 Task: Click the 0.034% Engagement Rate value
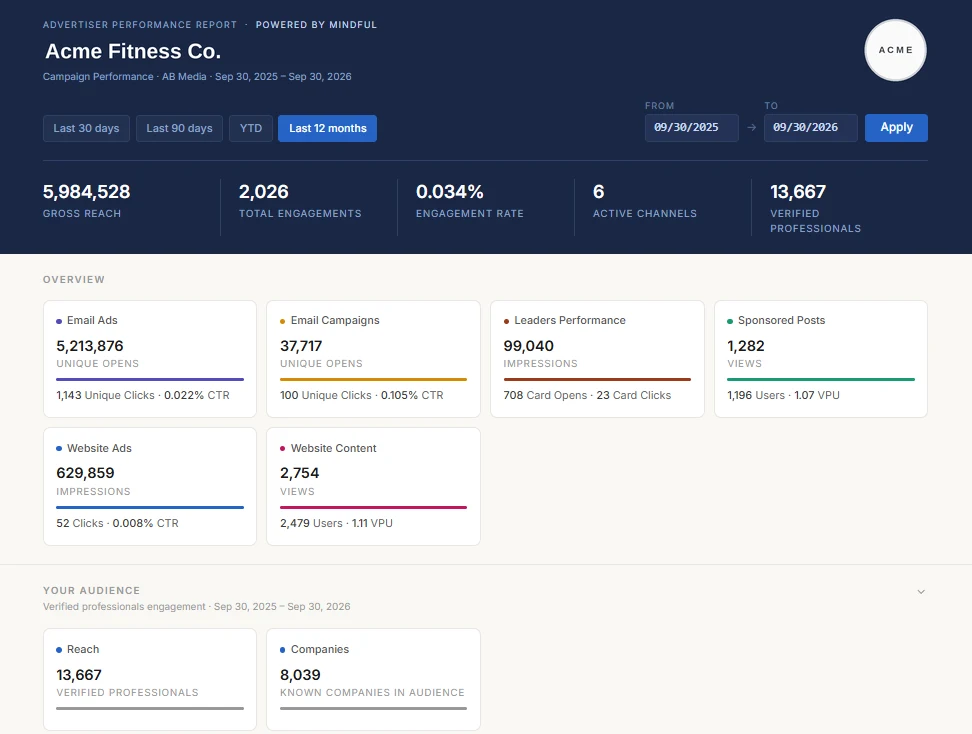coord(449,192)
